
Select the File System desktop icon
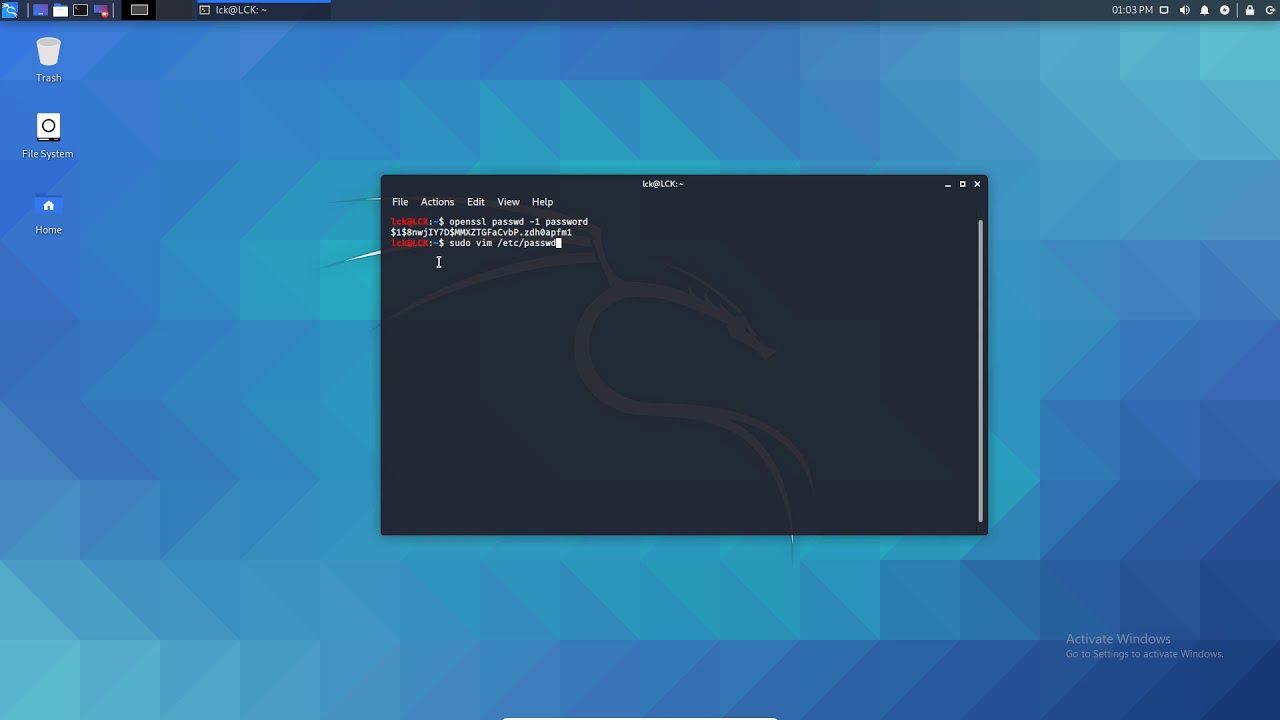48,136
